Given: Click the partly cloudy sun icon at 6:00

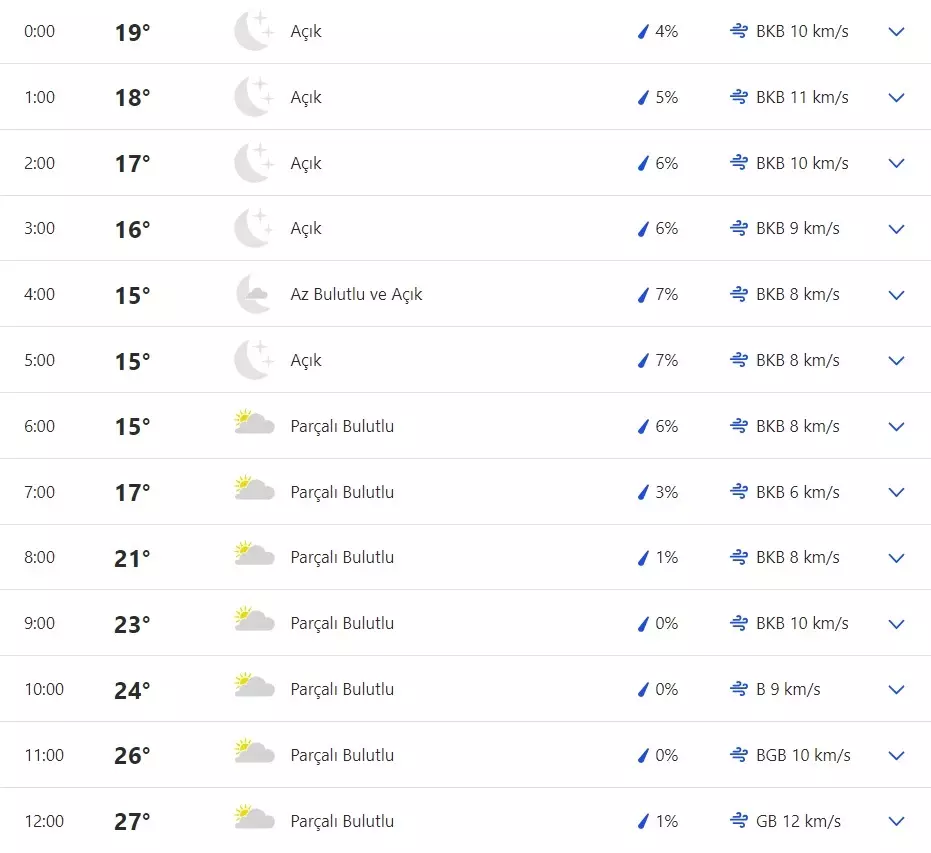Looking at the screenshot, I should pos(254,423).
